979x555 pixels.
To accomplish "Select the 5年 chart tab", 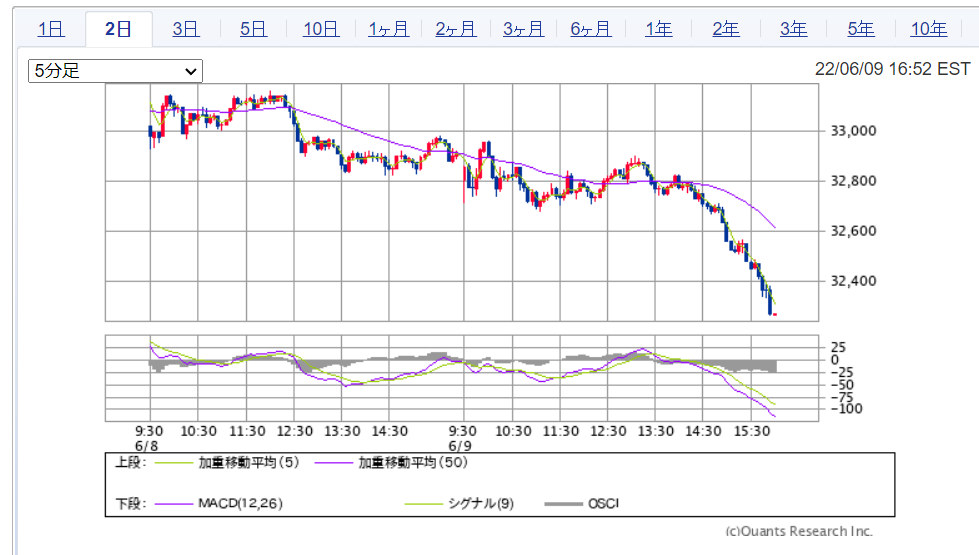I will (x=861, y=29).
